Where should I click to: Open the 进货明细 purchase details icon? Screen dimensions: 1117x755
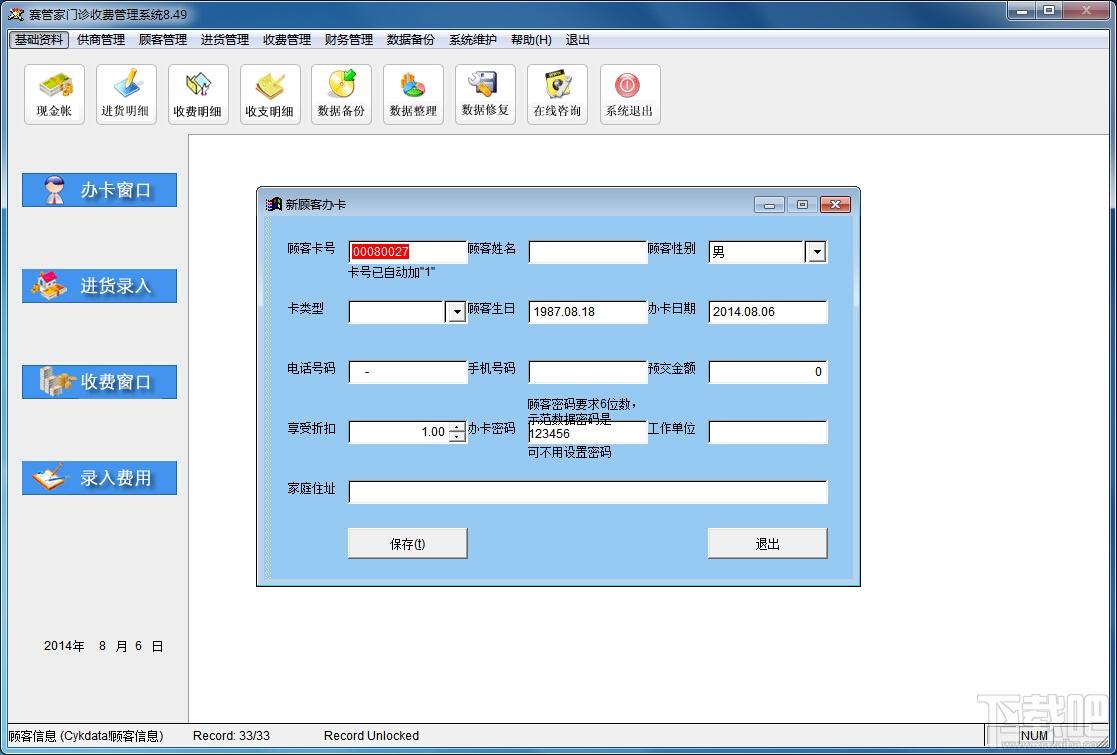tap(126, 94)
